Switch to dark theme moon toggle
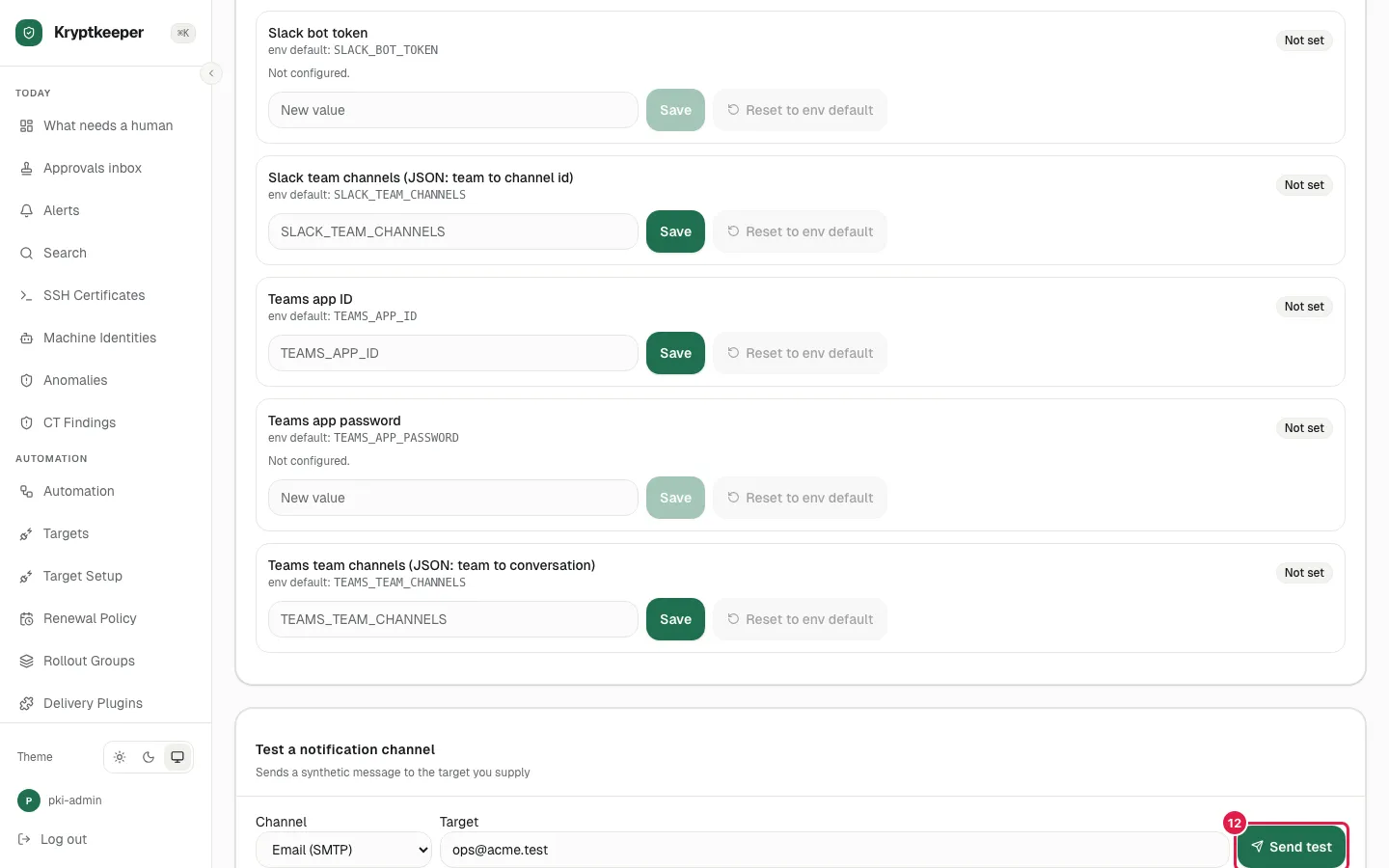The image size is (1389, 868). tap(149, 757)
